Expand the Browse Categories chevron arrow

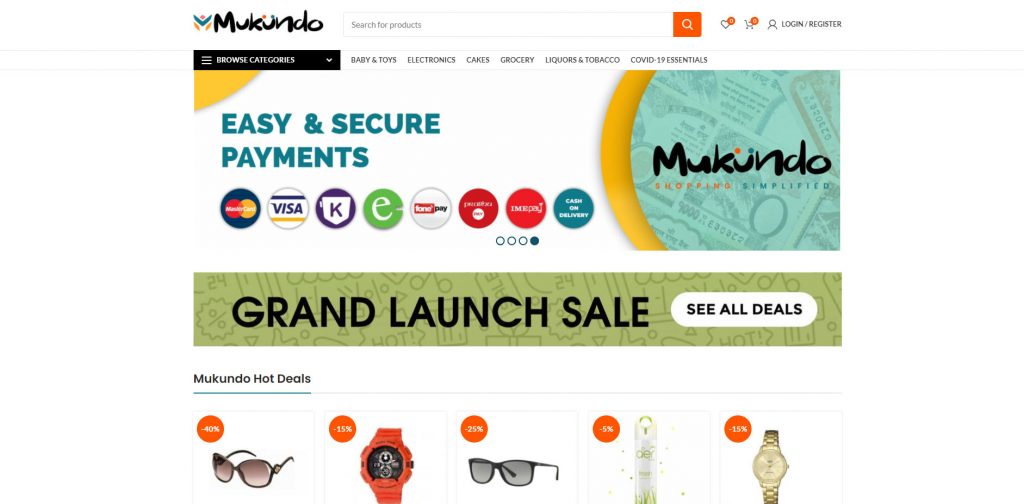coord(329,60)
